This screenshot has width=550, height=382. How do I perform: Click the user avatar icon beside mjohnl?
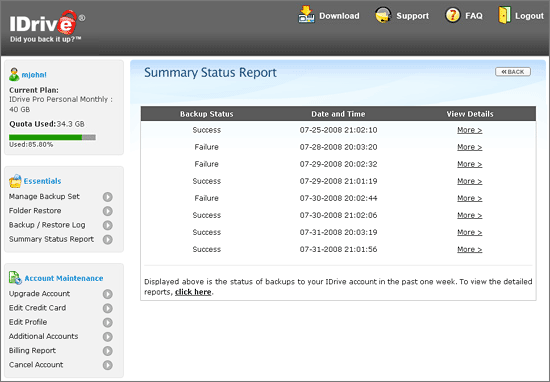pos(14,74)
